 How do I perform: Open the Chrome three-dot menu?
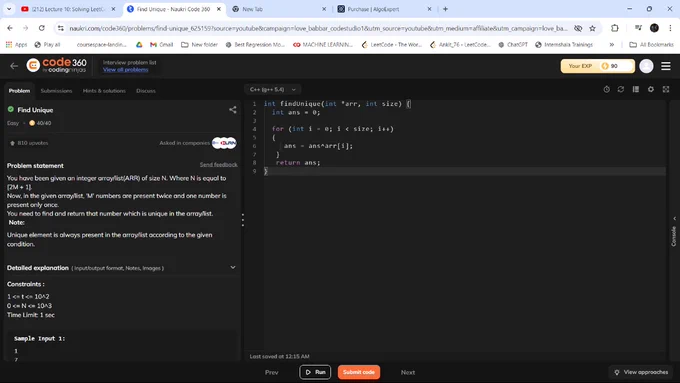tap(670, 28)
